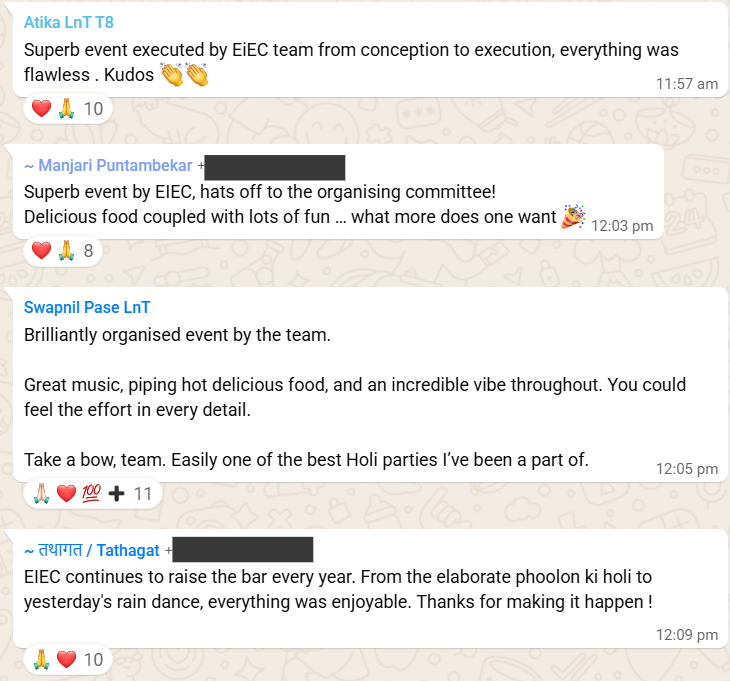Click folded hands reaction under Manjari's message

tap(65, 250)
